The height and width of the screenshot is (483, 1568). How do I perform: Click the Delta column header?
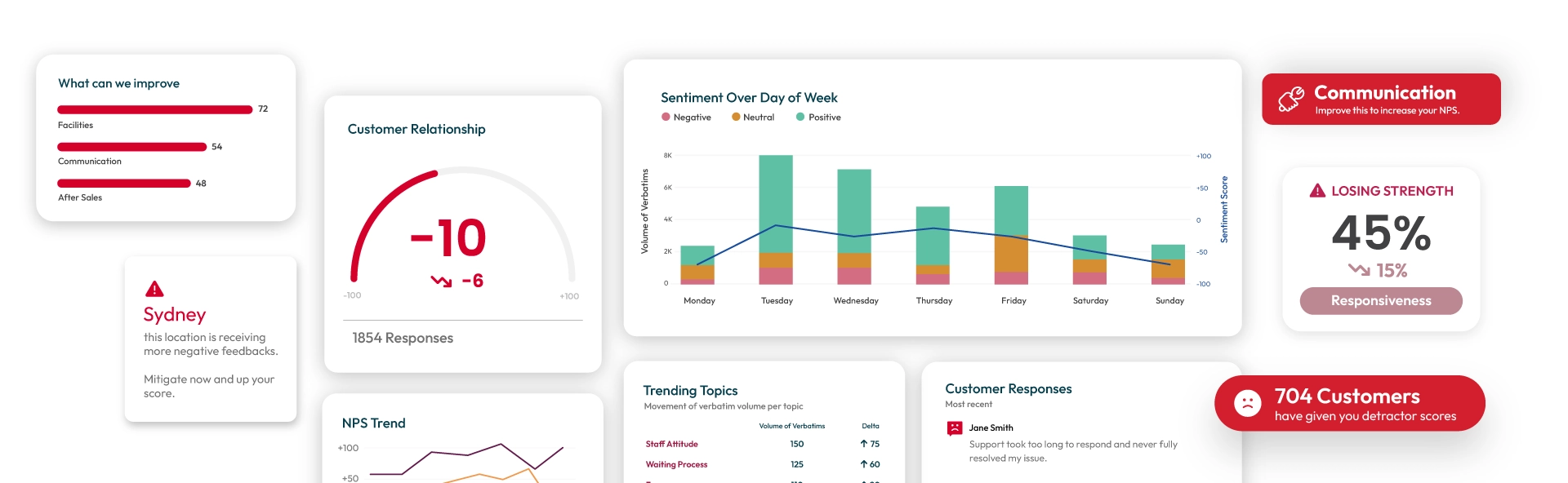pyautogui.click(x=871, y=426)
